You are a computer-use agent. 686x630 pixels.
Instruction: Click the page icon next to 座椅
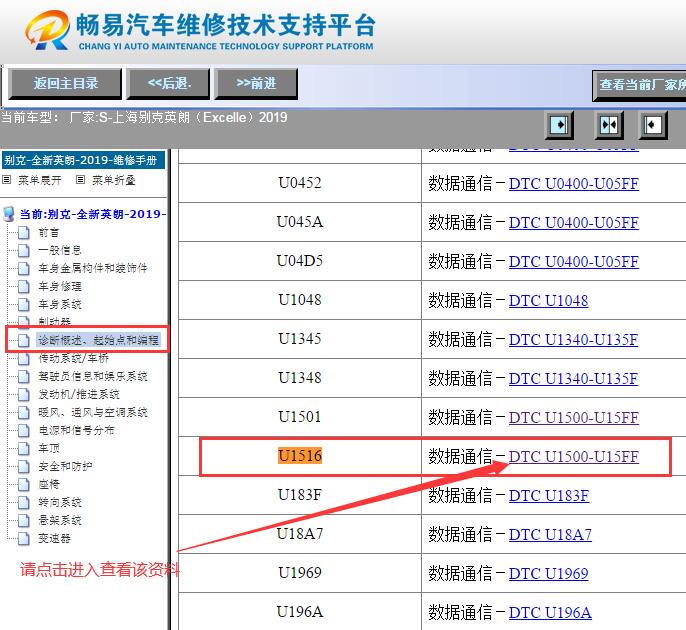(x=24, y=484)
